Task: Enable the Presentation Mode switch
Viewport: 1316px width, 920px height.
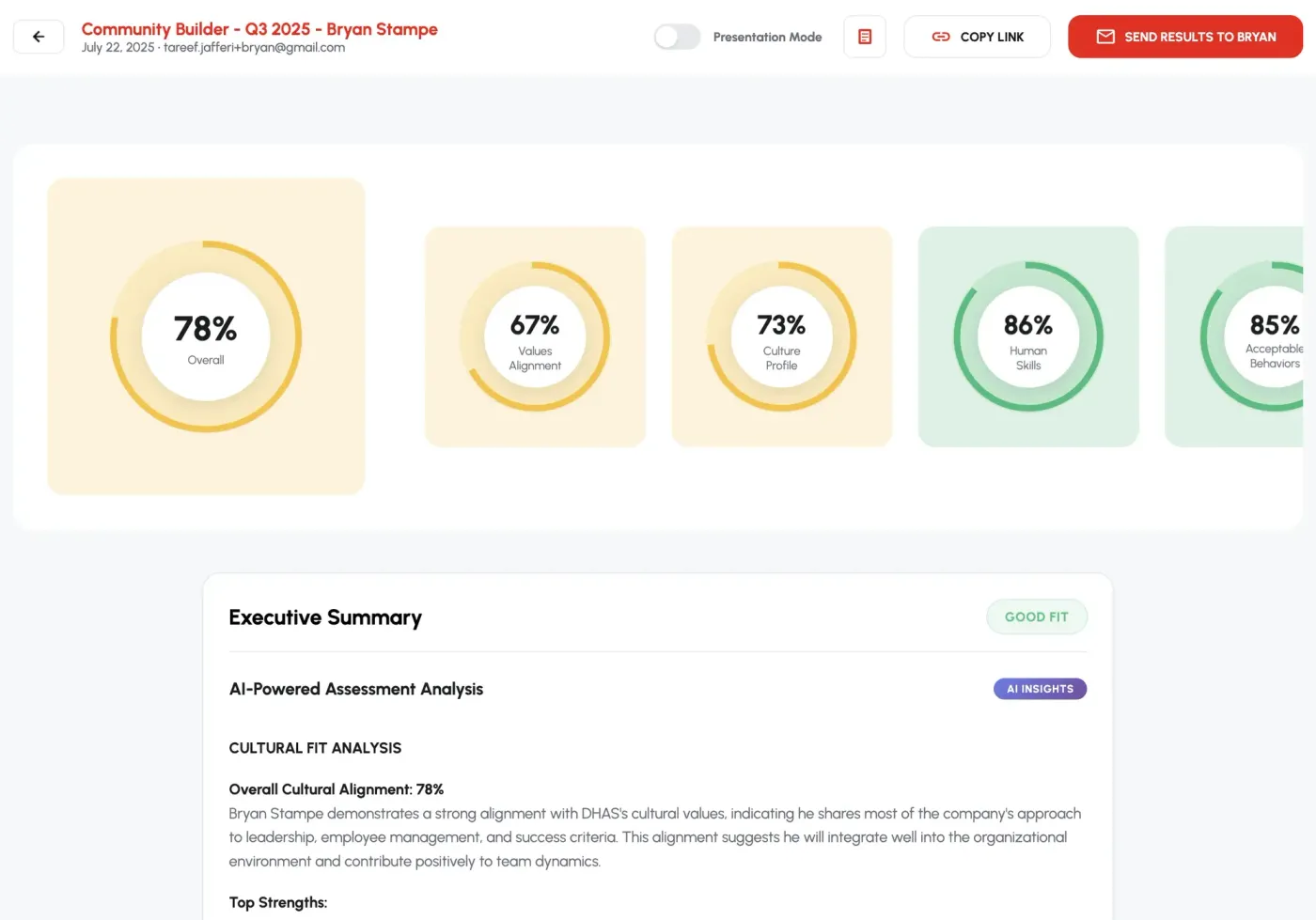Action: tap(677, 37)
